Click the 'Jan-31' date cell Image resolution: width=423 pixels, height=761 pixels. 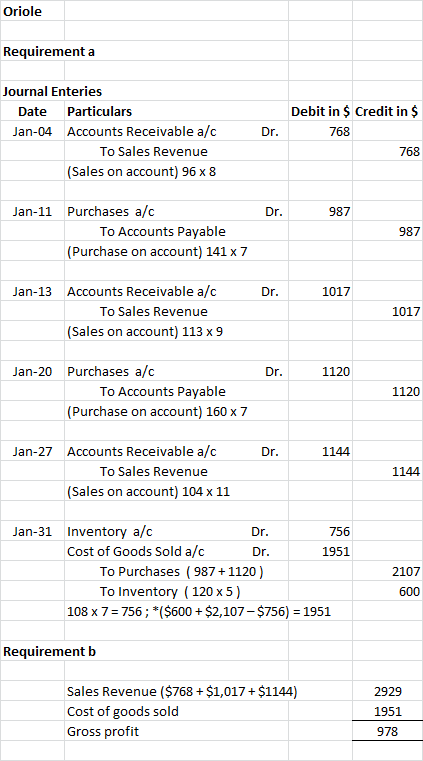click(32, 531)
